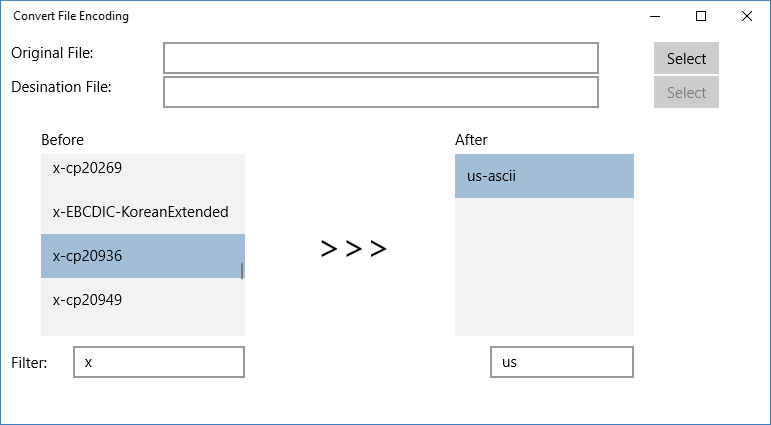The height and width of the screenshot is (425, 771).
Task: Select x-cp20269 in the Before list
Action: 143,169
